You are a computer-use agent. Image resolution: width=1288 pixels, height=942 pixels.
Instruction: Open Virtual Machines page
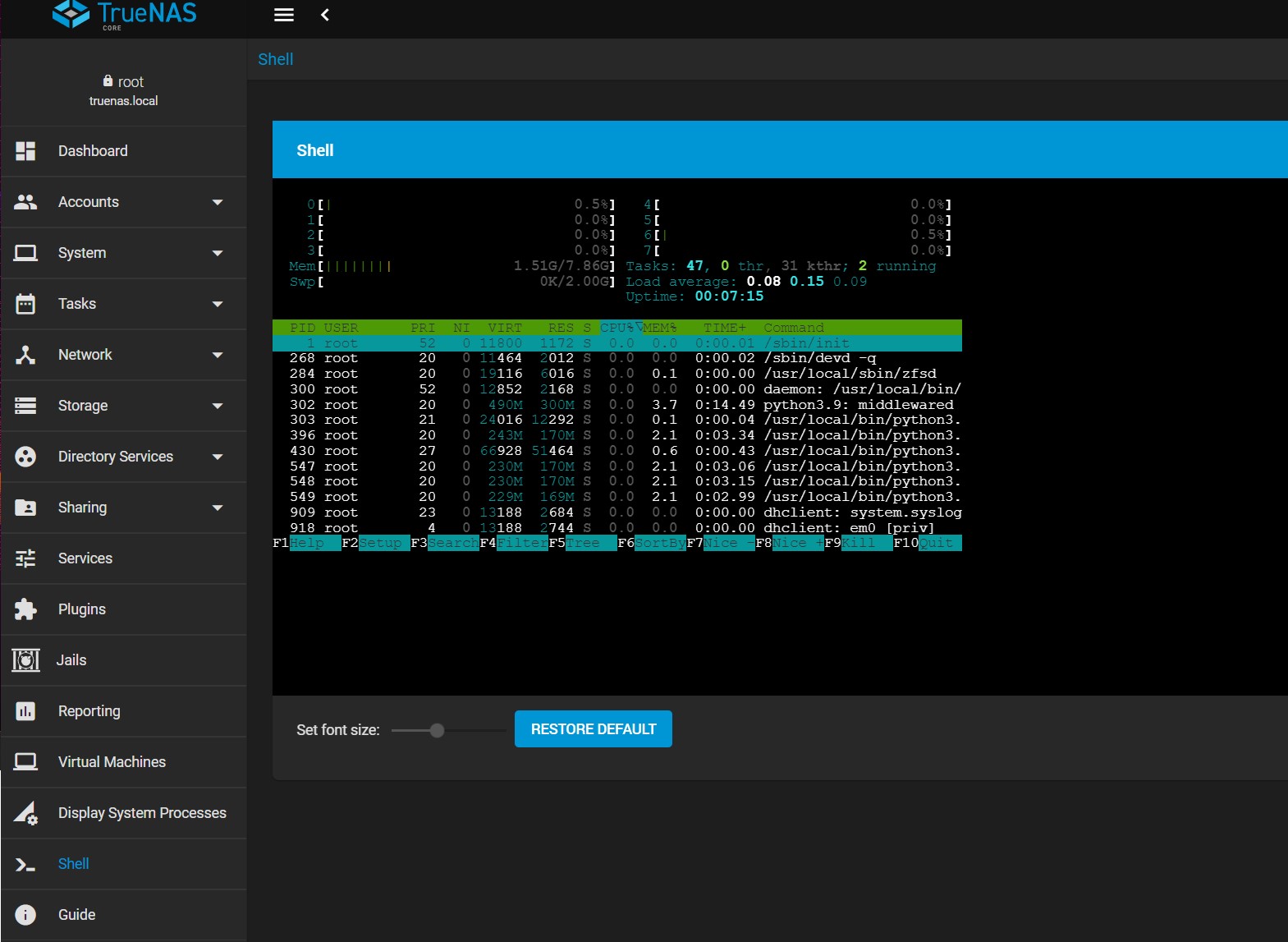[123, 762]
